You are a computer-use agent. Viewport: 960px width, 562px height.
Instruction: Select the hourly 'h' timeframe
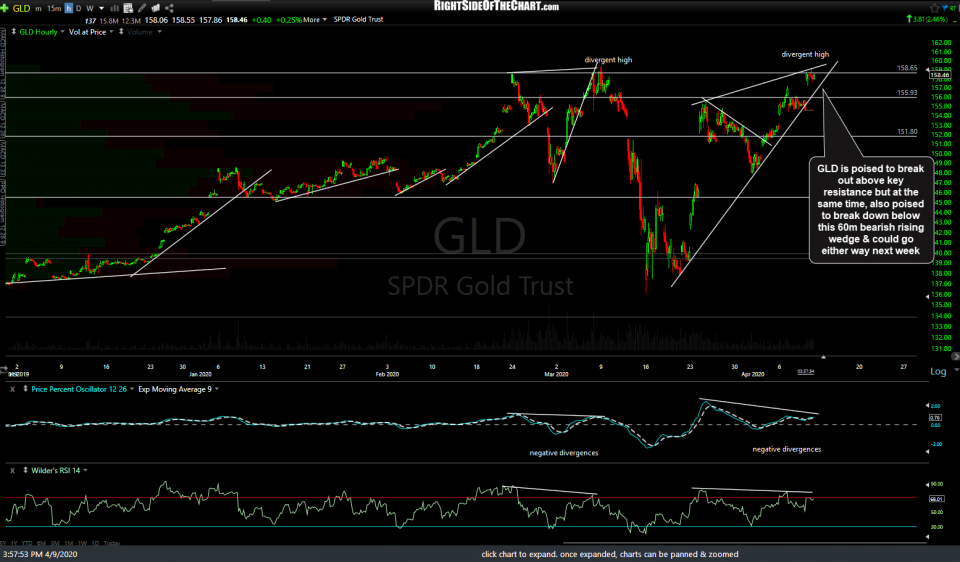[x=69, y=9]
